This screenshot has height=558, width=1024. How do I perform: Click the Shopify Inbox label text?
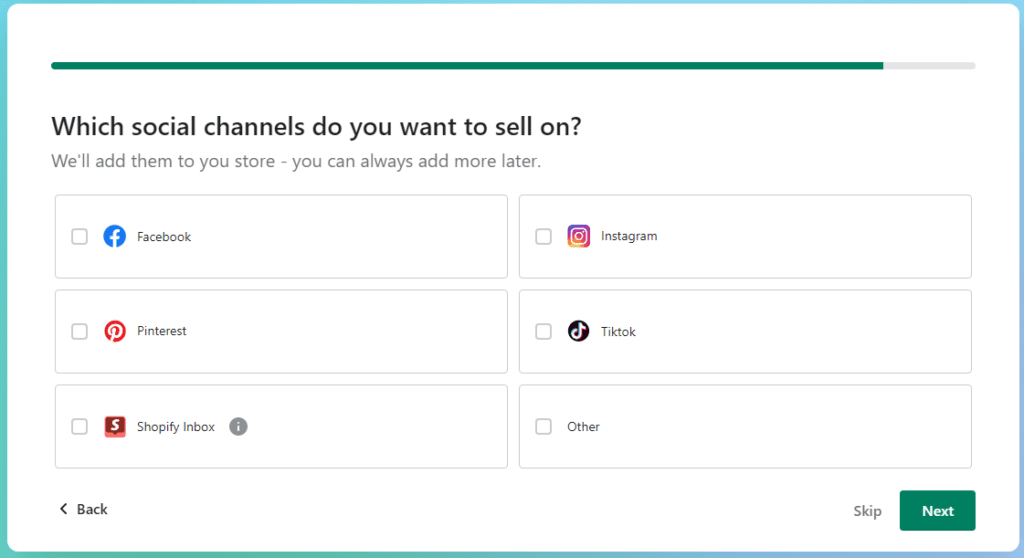(176, 427)
